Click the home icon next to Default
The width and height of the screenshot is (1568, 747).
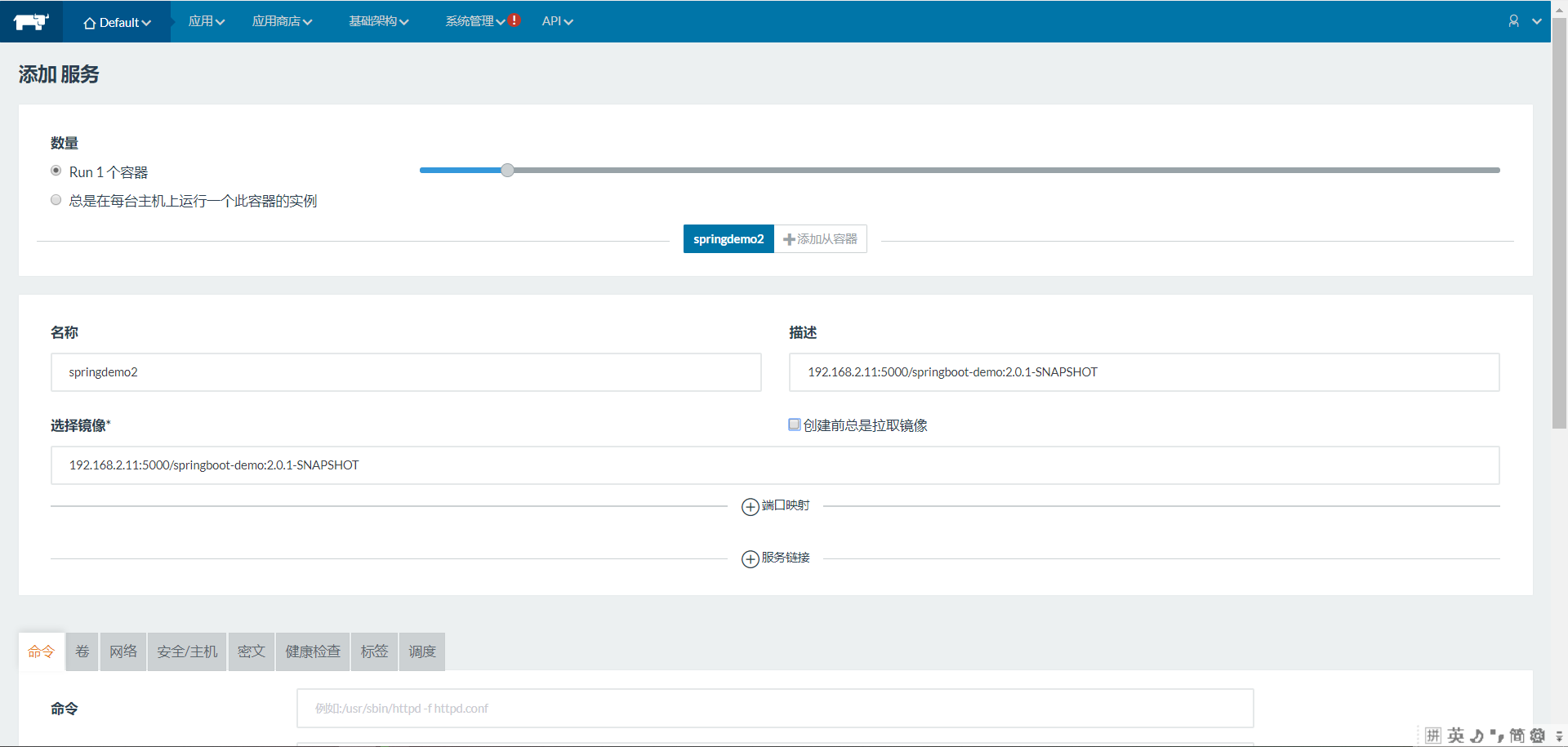[90, 23]
